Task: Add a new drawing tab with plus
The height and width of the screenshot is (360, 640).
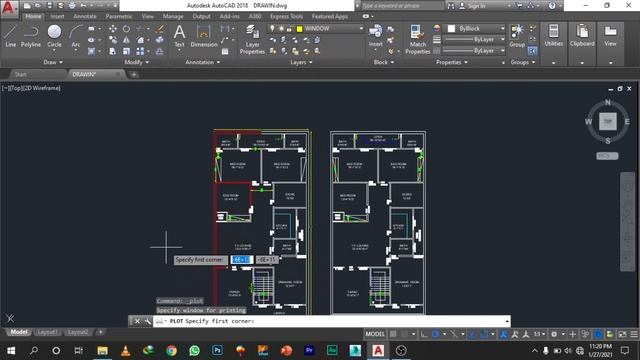Action: click(133, 74)
